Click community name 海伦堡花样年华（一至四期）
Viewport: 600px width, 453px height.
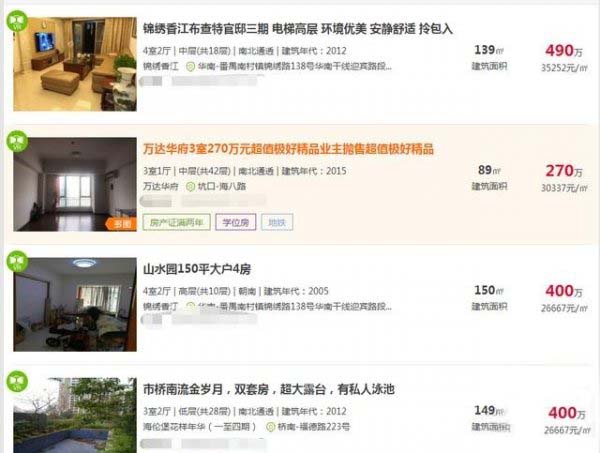199,427
